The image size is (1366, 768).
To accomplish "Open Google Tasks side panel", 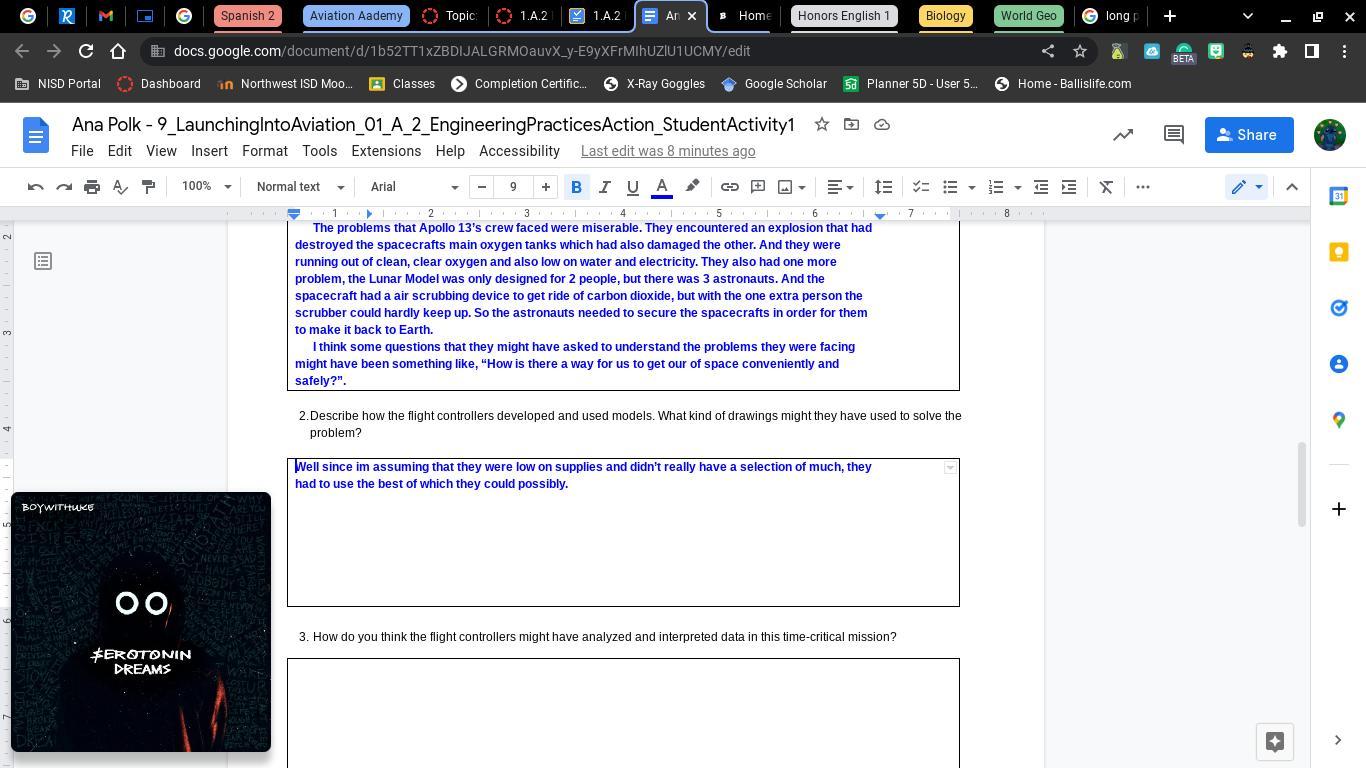I will (x=1339, y=308).
